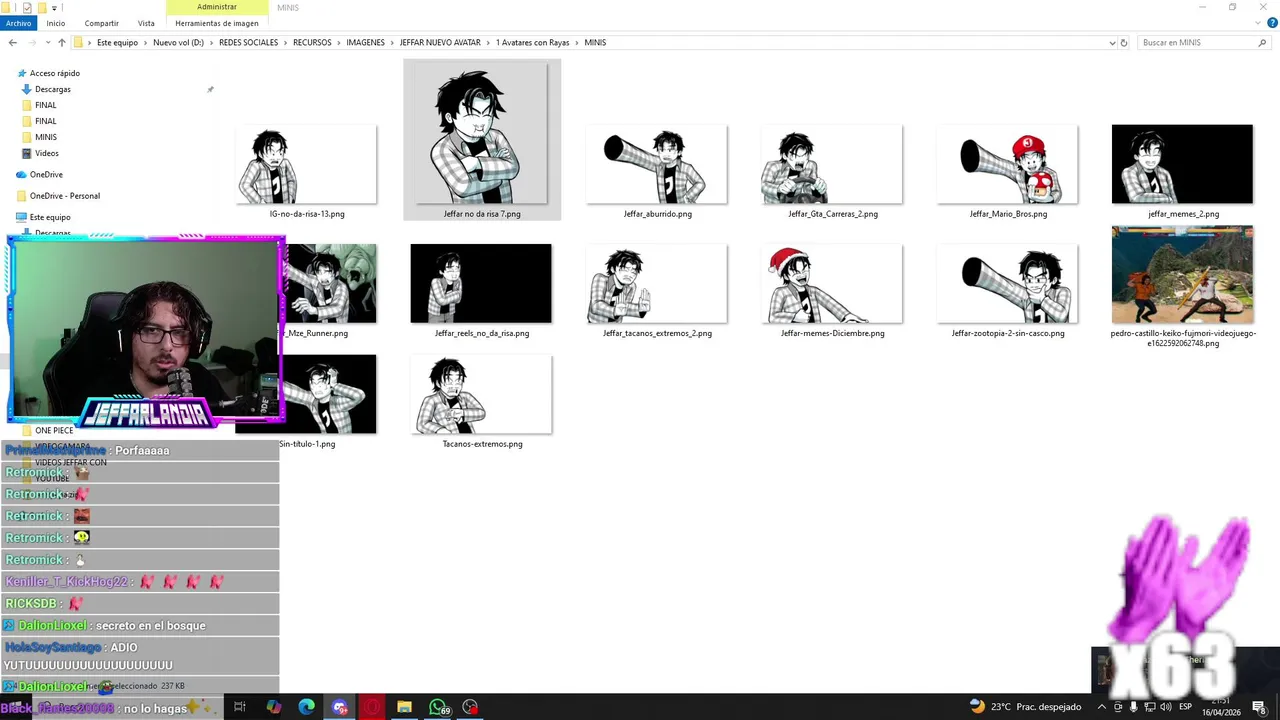The height and width of the screenshot is (720, 1280).
Task: Navigate to Este equipo breadcrumb
Action: [x=117, y=43]
